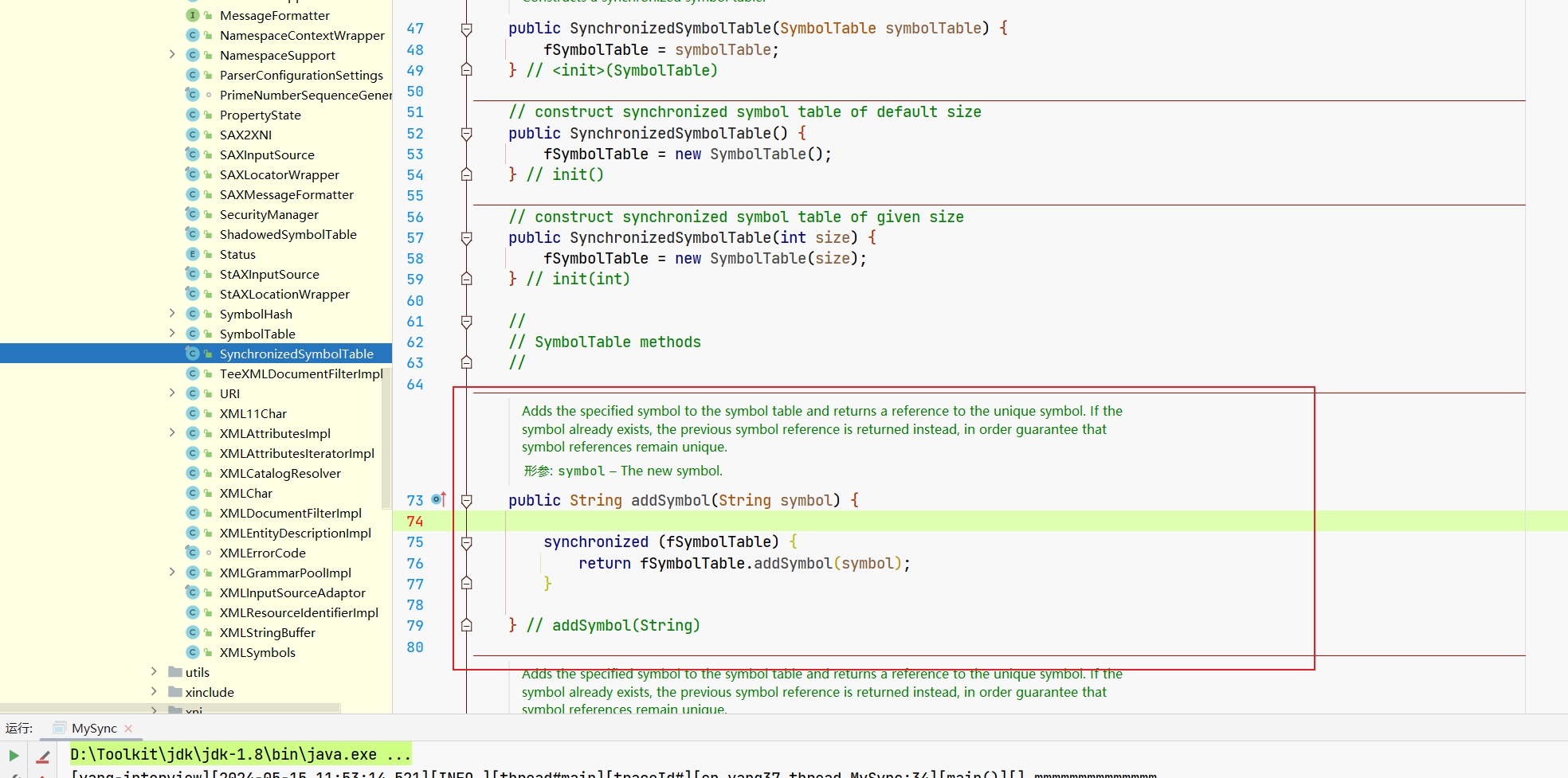
Task: Select SAXLocatorWrapper in project tree
Action: click(280, 174)
